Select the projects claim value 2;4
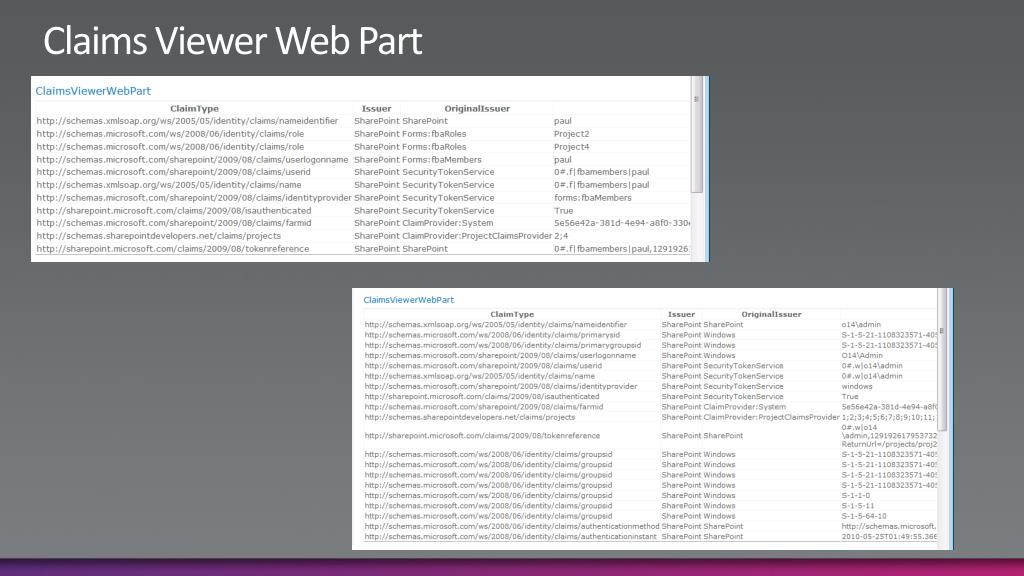Viewport: 1024px width, 576px height. click(561, 236)
